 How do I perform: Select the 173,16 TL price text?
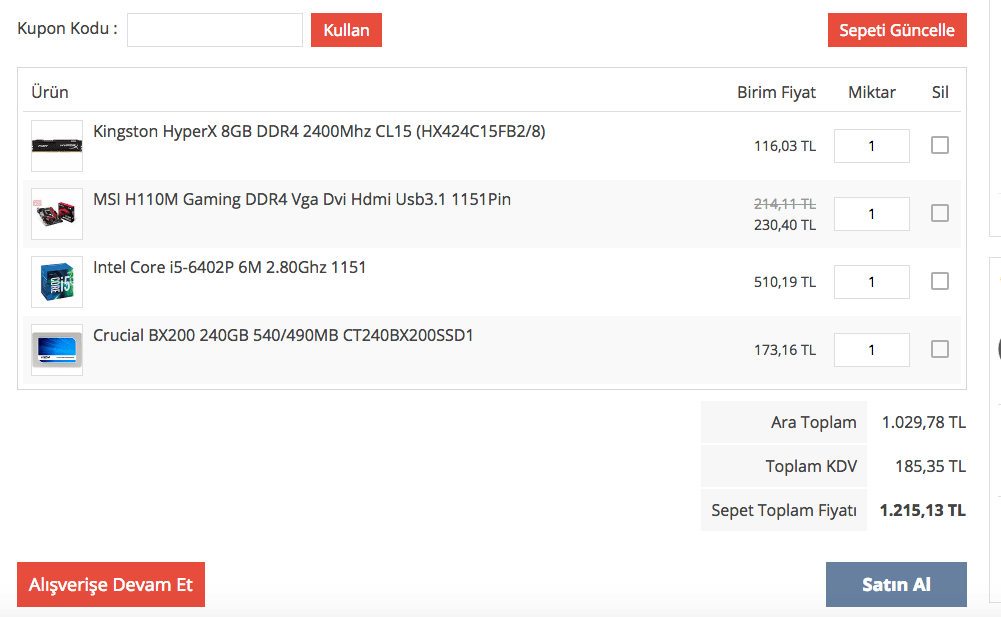tap(785, 350)
